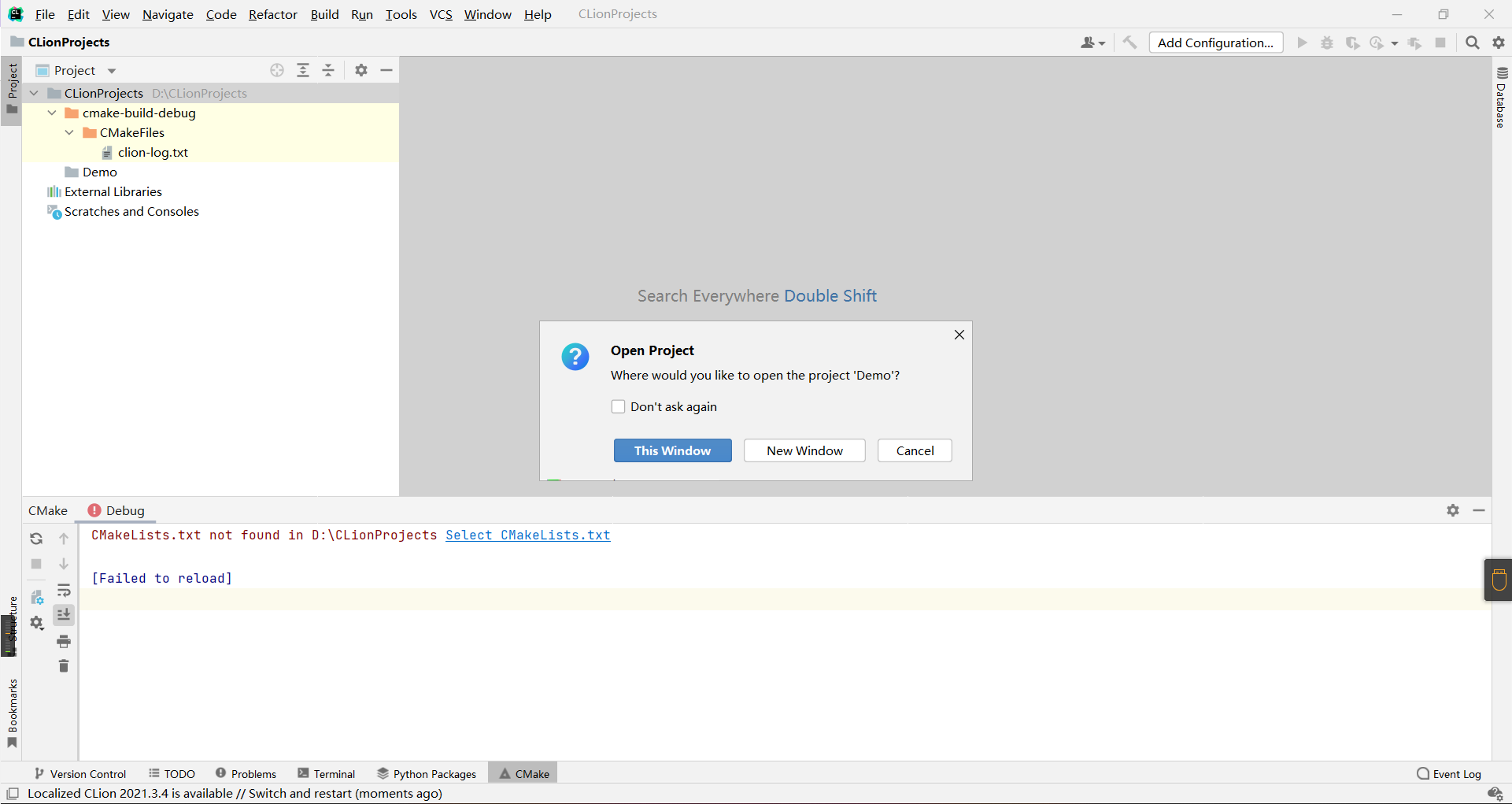Click the Stop icon in CMake panel

pyautogui.click(x=36, y=564)
